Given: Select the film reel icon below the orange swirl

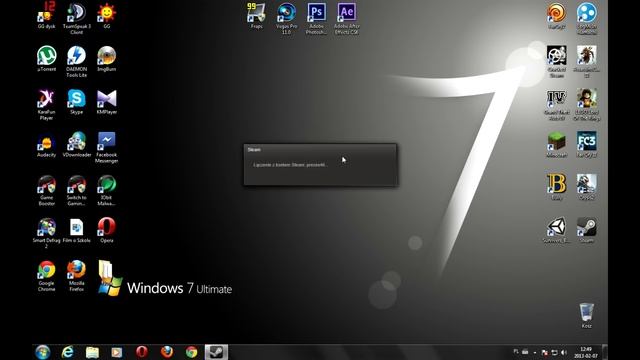Looking at the screenshot, I should (x=557, y=61).
